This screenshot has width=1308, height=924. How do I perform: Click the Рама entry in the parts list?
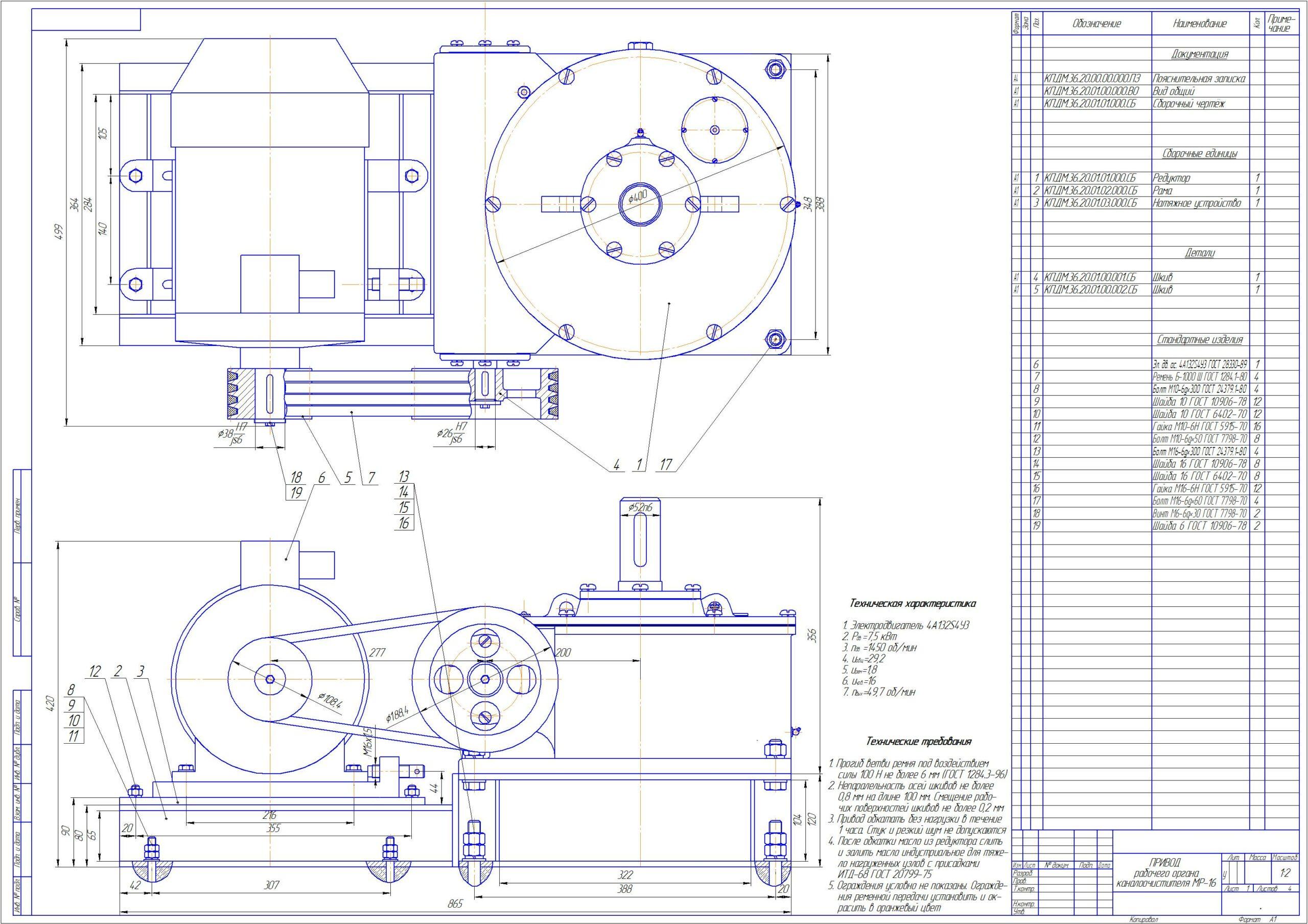(x=1163, y=191)
